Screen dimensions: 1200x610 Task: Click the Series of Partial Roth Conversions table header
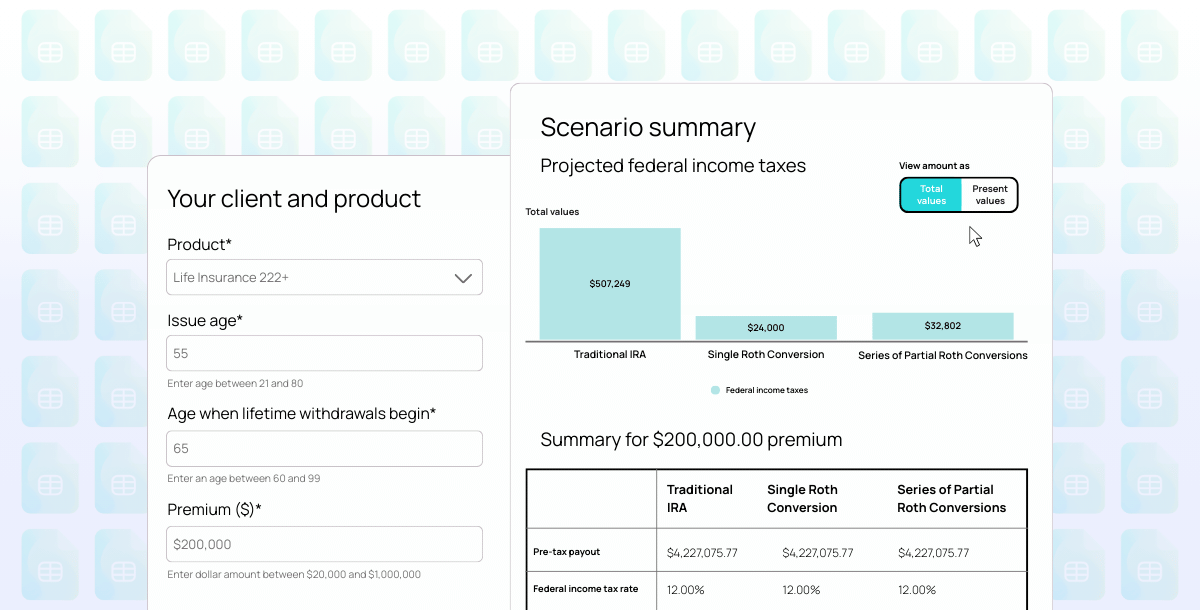(x=951, y=498)
